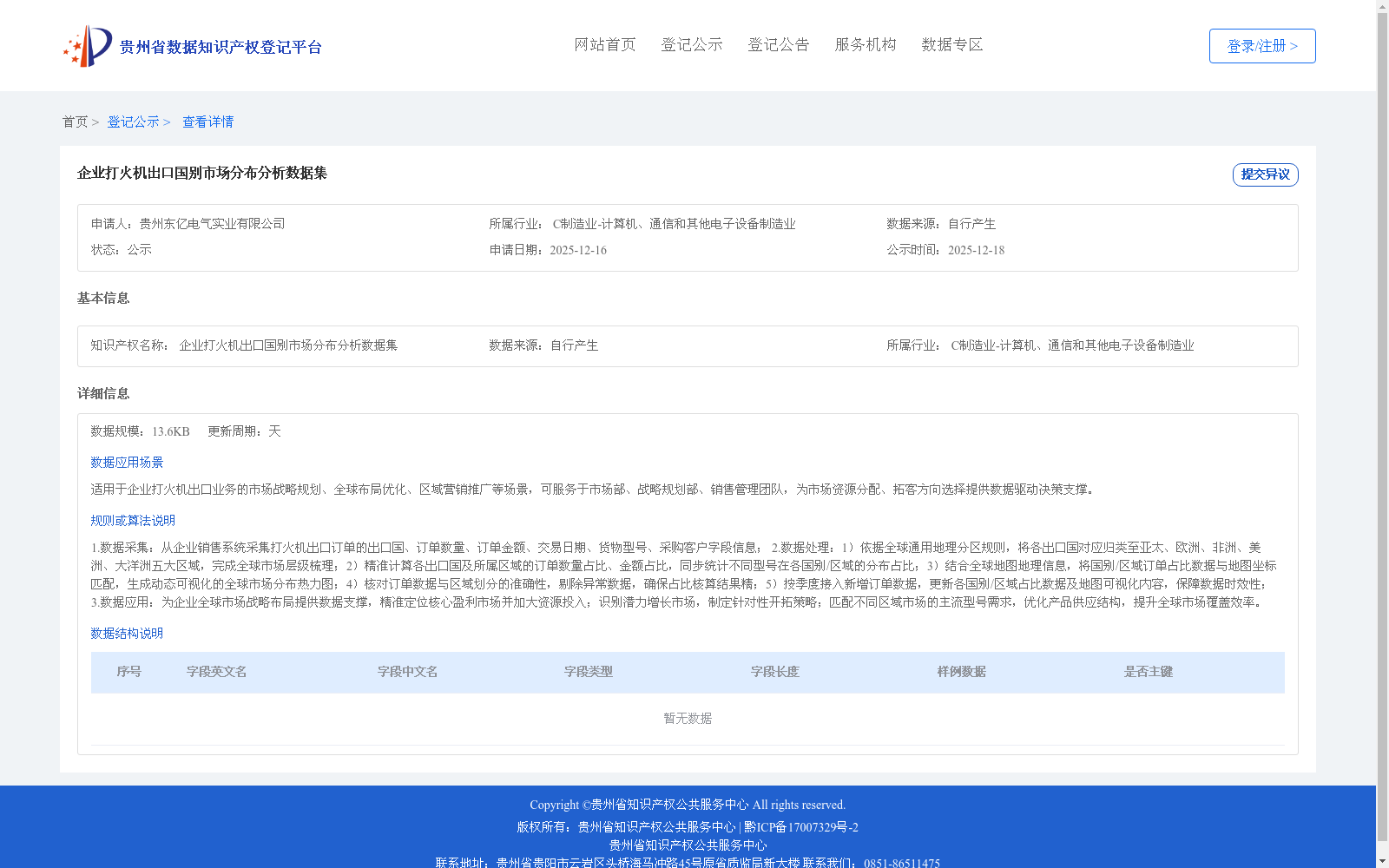Viewport: 1389px width, 868px height.
Task: Click the scrollbar down arrow
Action: (x=1382, y=861)
